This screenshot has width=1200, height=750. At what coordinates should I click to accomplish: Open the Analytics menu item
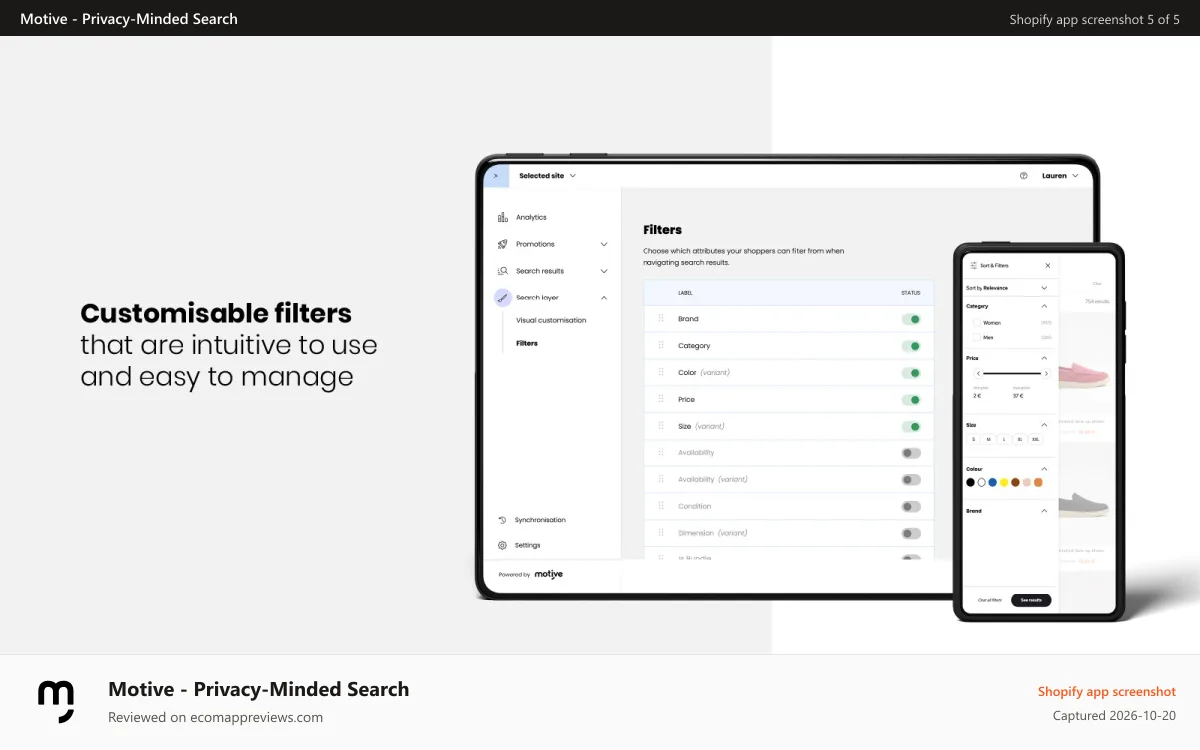tap(531, 217)
